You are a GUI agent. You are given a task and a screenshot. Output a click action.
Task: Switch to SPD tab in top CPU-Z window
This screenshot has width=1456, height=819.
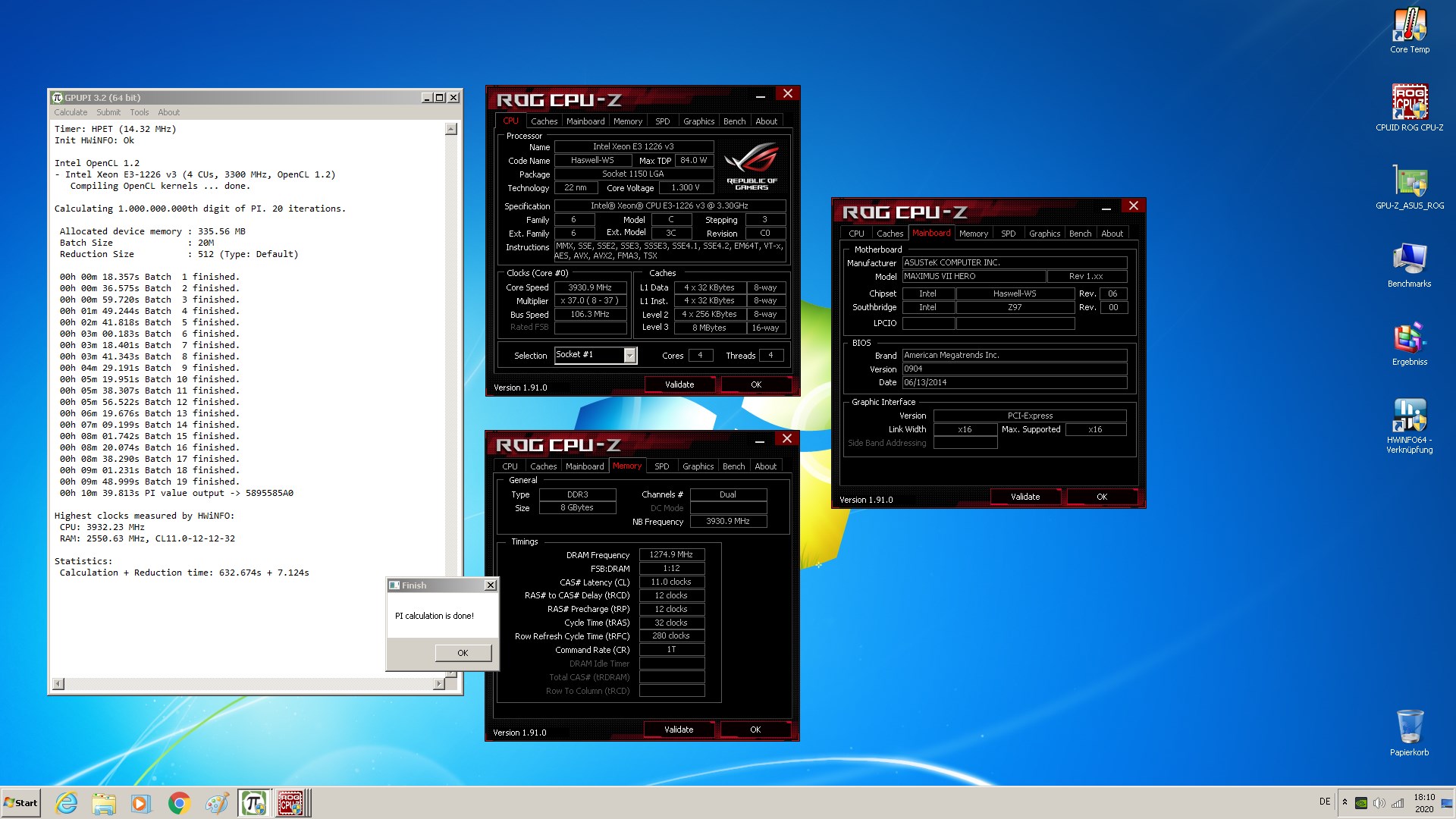663,121
